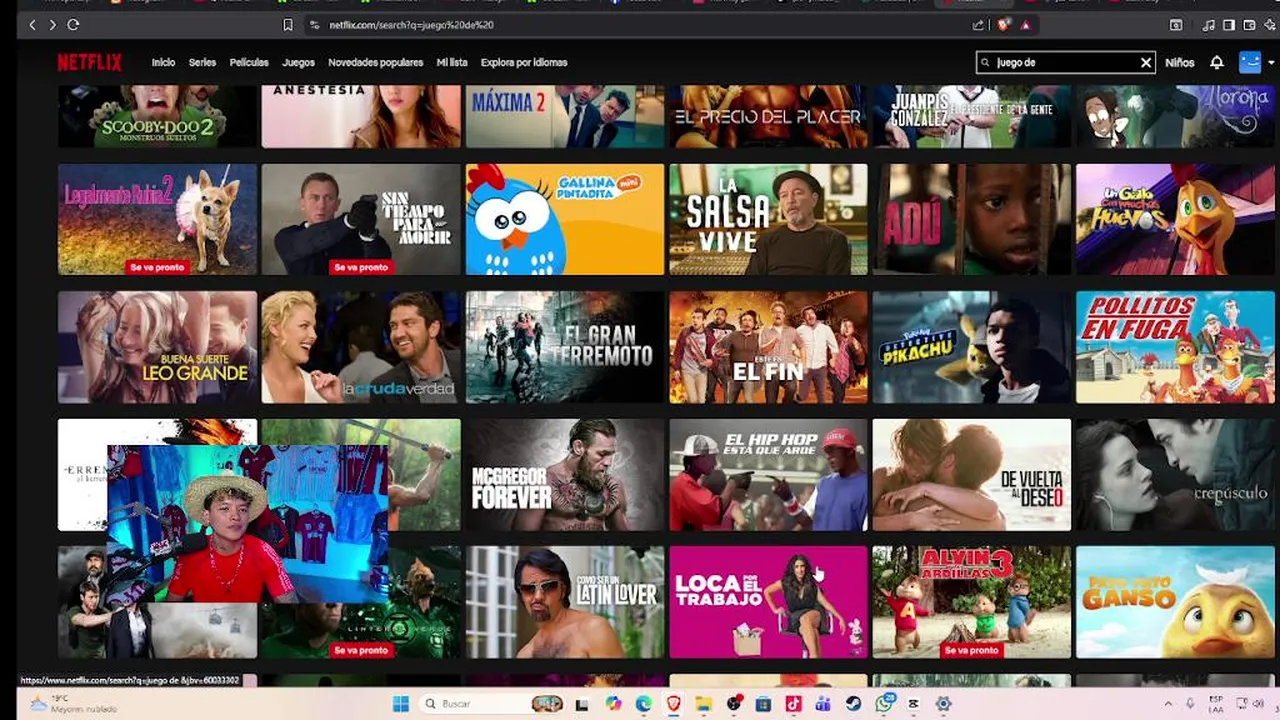
Task: Show hidden tray icons chevron
Action: tap(1168, 704)
